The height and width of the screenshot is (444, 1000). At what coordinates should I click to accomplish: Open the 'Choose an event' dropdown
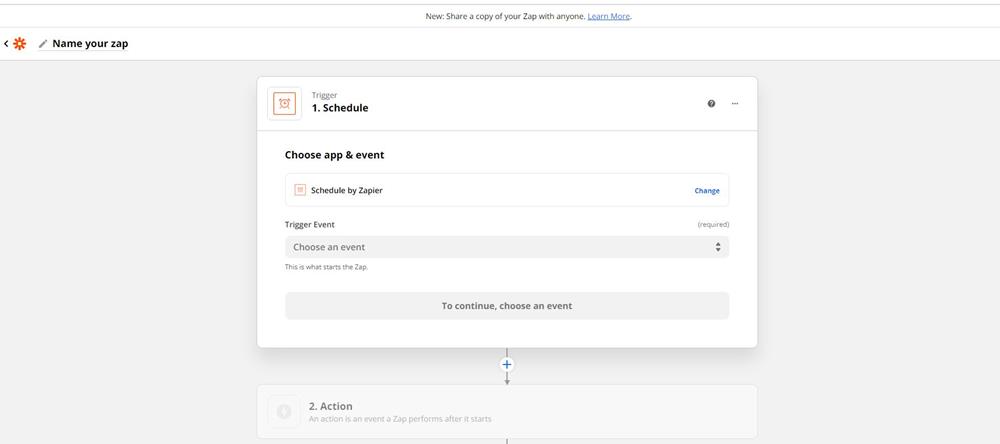pos(506,247)
